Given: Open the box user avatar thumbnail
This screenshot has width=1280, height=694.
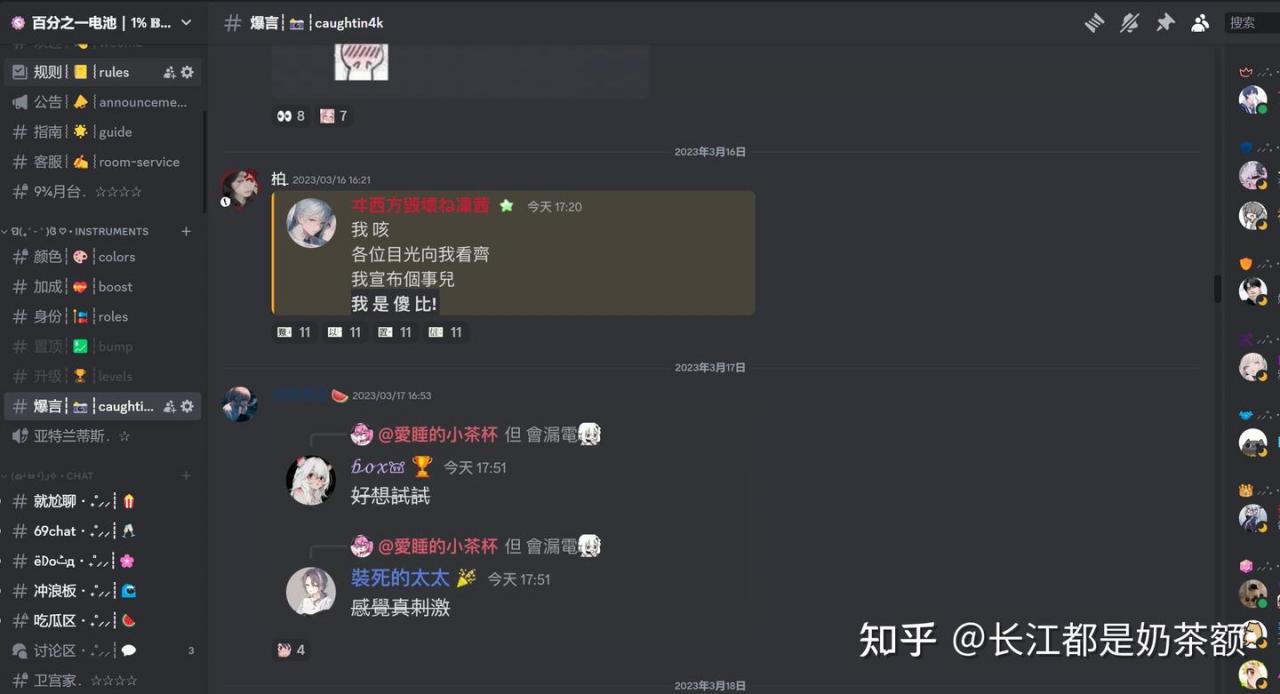Looking at the screenshot, I should (311, 480).
